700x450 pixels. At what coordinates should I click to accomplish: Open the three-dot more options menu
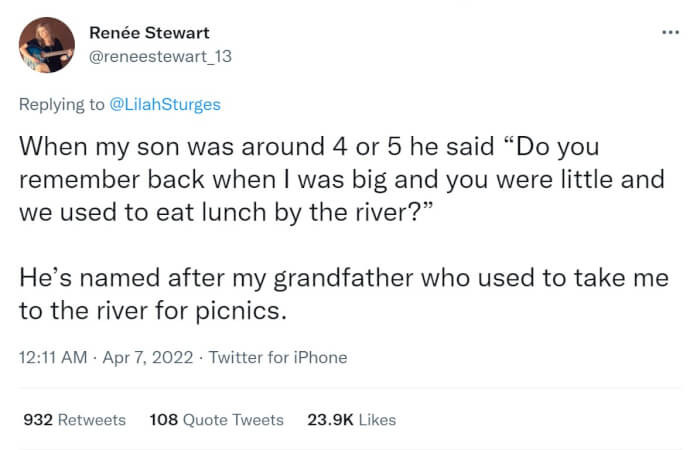(x=670, y=32)
